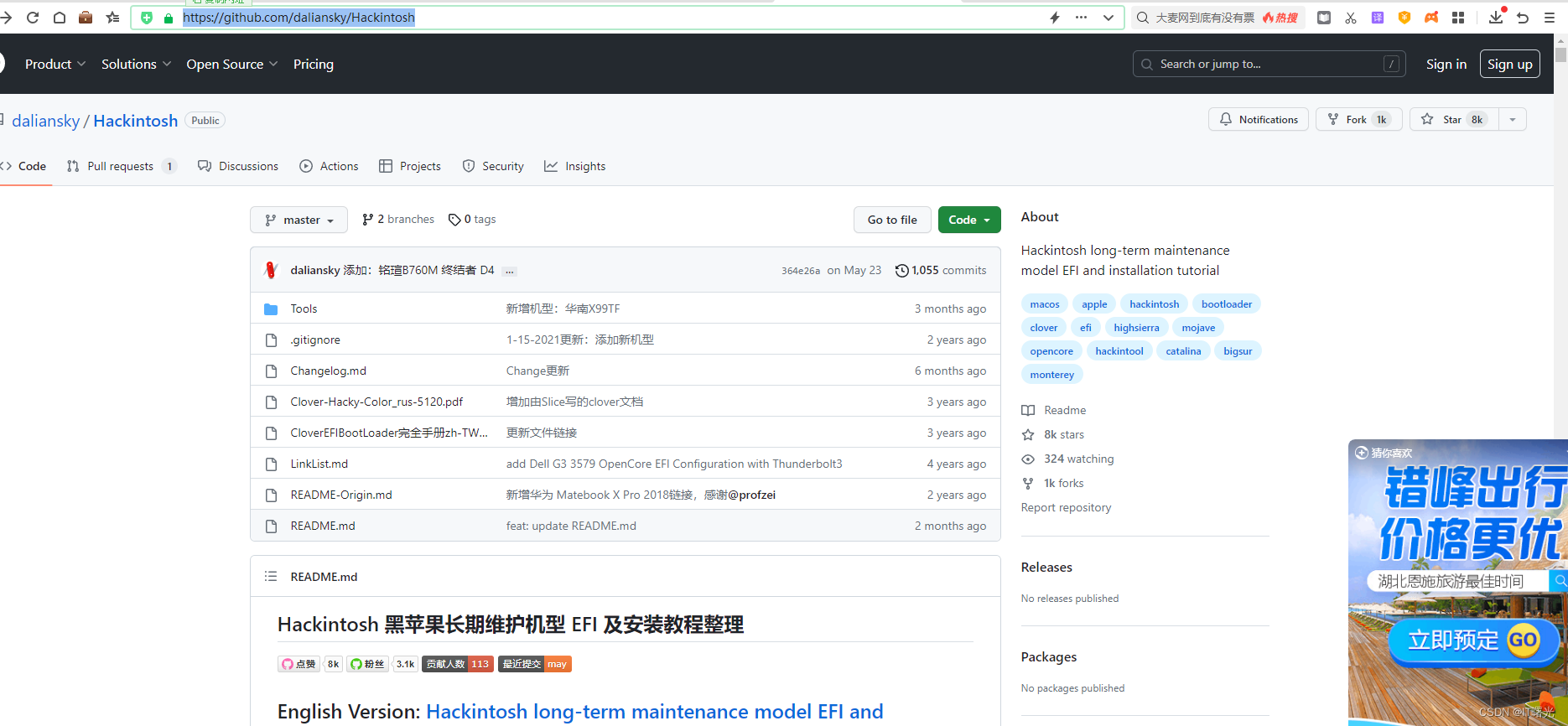Expand the Open Source menu
This screenshot has height=726, width=1568.
click(231, 64)
